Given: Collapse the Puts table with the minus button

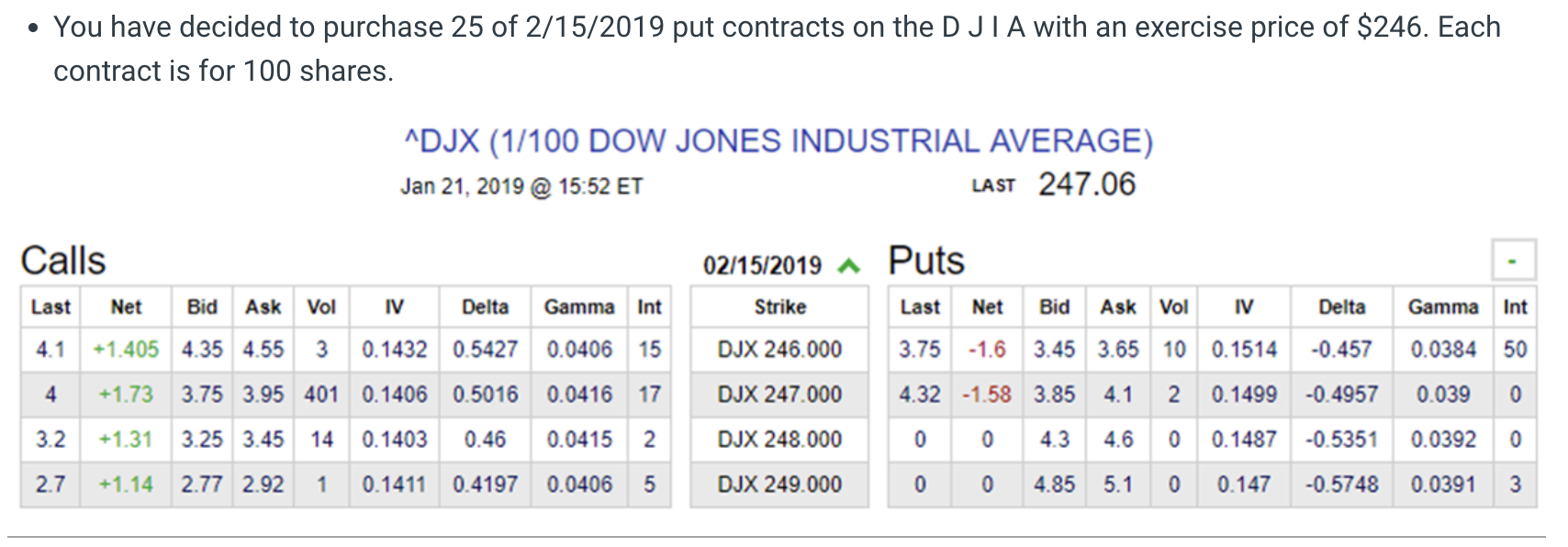Looking at the screenshot, I should pos(1512,262).
